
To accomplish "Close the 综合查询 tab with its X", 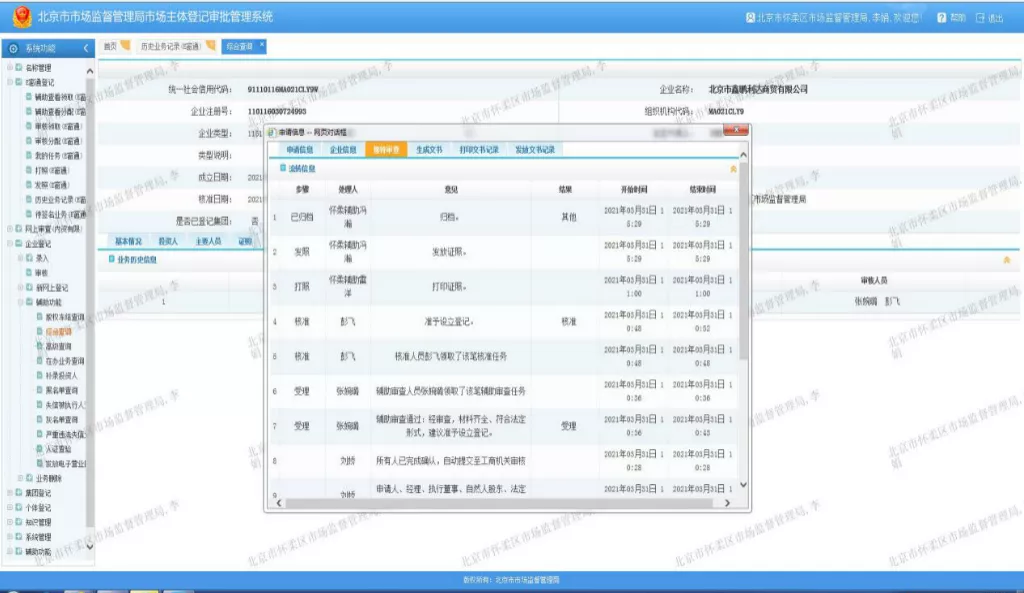I will tap(262, 45).
